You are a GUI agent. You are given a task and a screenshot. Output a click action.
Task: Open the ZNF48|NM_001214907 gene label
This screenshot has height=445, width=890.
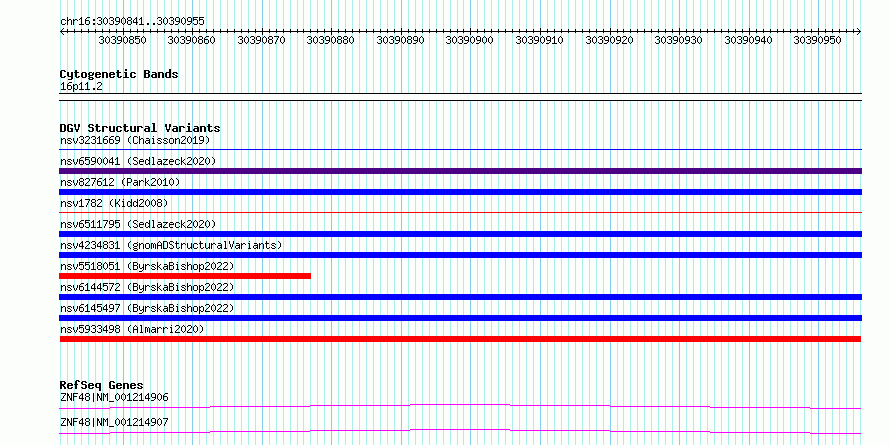(x=114, y=423)
